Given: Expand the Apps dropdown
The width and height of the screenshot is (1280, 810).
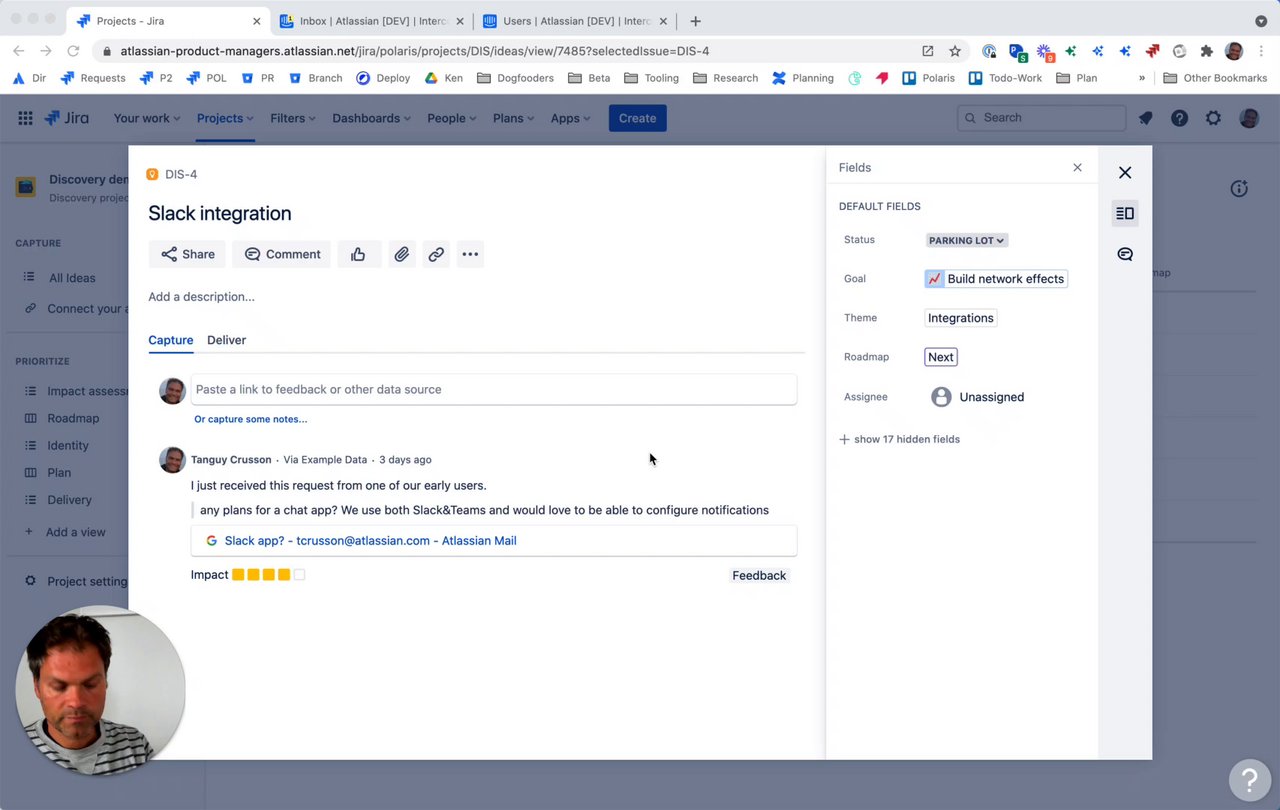Looking at the screenshot, I should (570, 118).
